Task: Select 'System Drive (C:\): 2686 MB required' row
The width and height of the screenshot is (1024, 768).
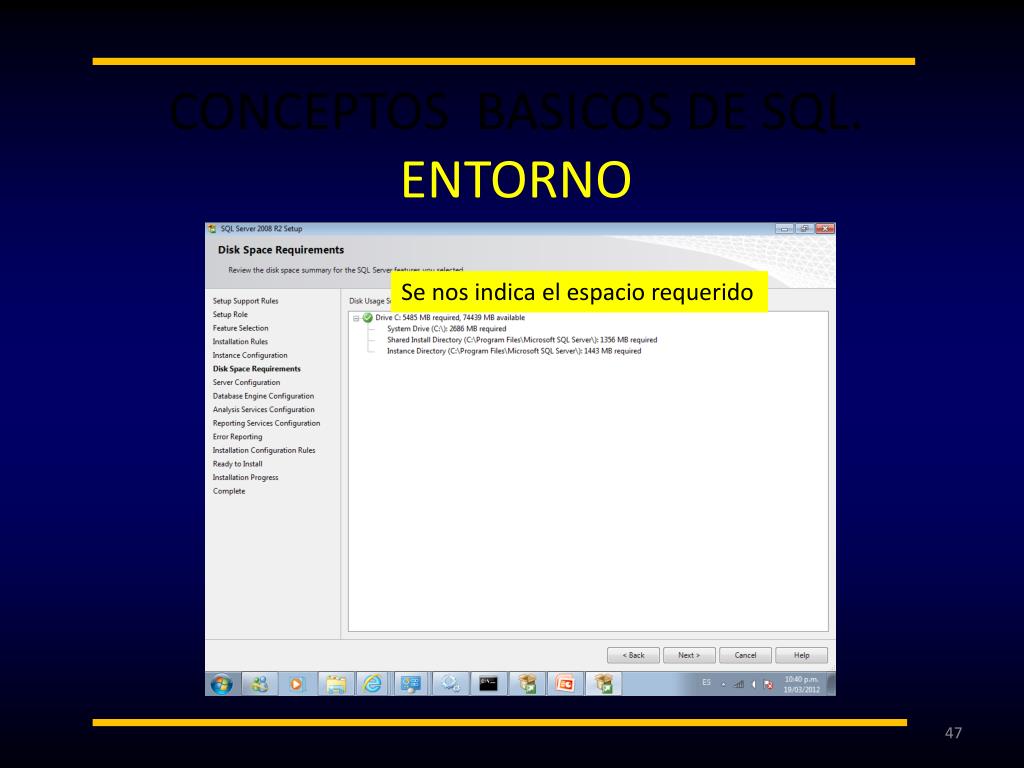Action: [x=447, y=329]
